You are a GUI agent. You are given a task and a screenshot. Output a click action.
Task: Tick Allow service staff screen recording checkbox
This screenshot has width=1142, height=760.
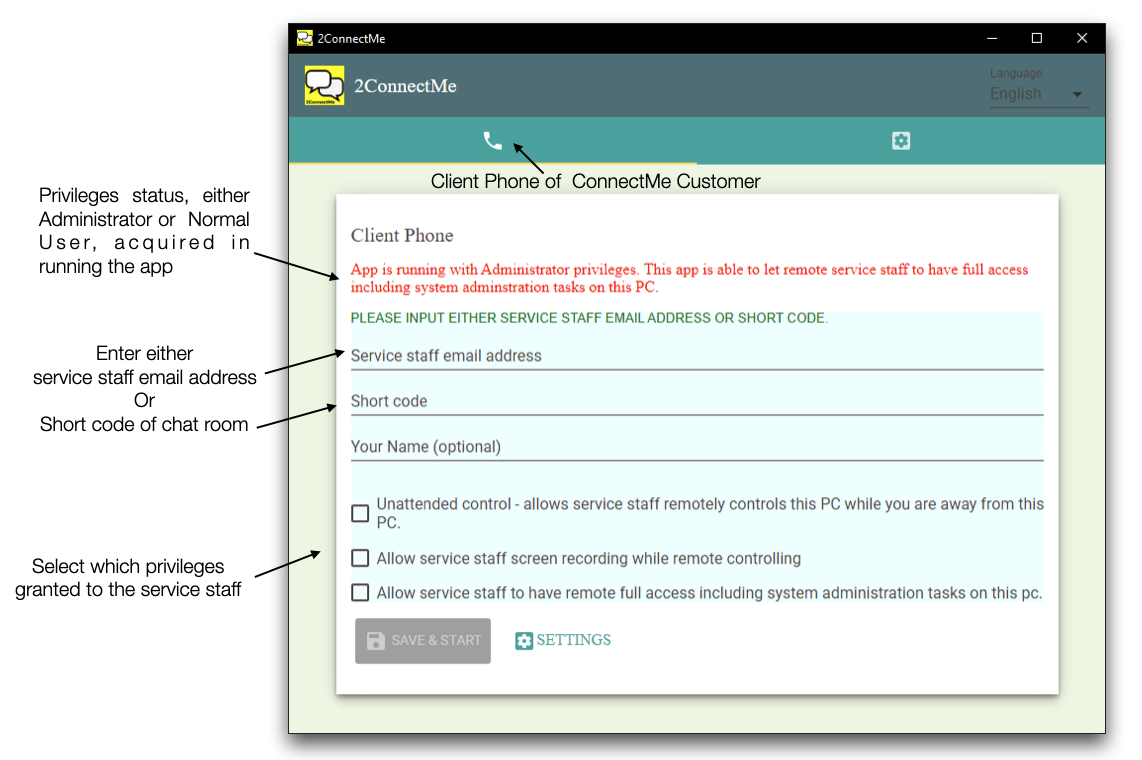point(361,558)
